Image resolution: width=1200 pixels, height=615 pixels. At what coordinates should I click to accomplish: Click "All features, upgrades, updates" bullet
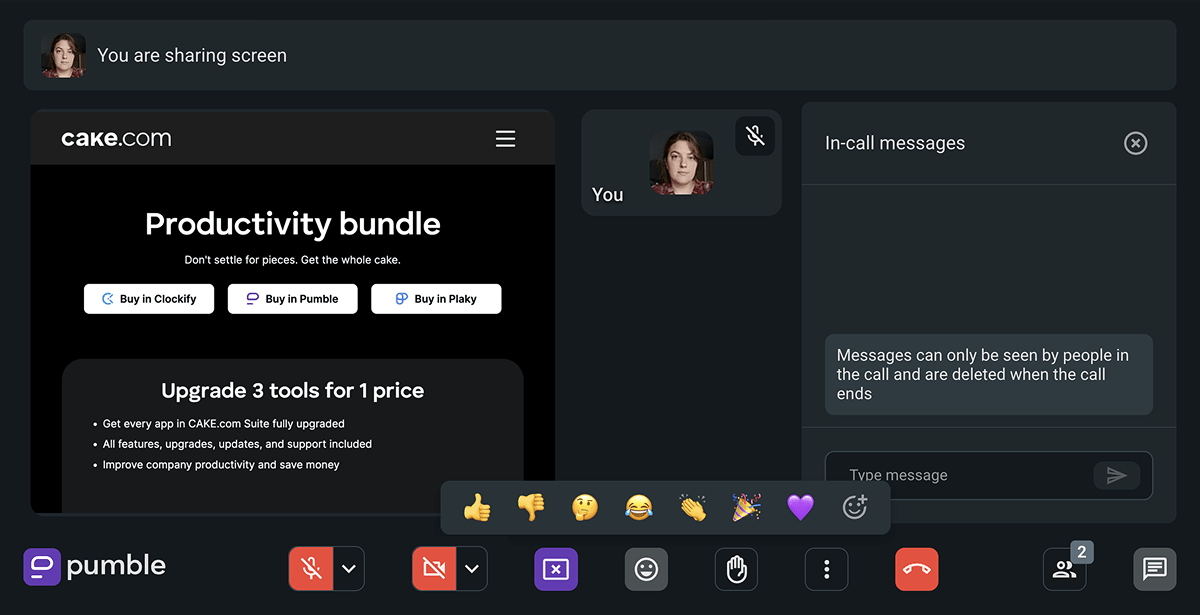tap(237, 444)
